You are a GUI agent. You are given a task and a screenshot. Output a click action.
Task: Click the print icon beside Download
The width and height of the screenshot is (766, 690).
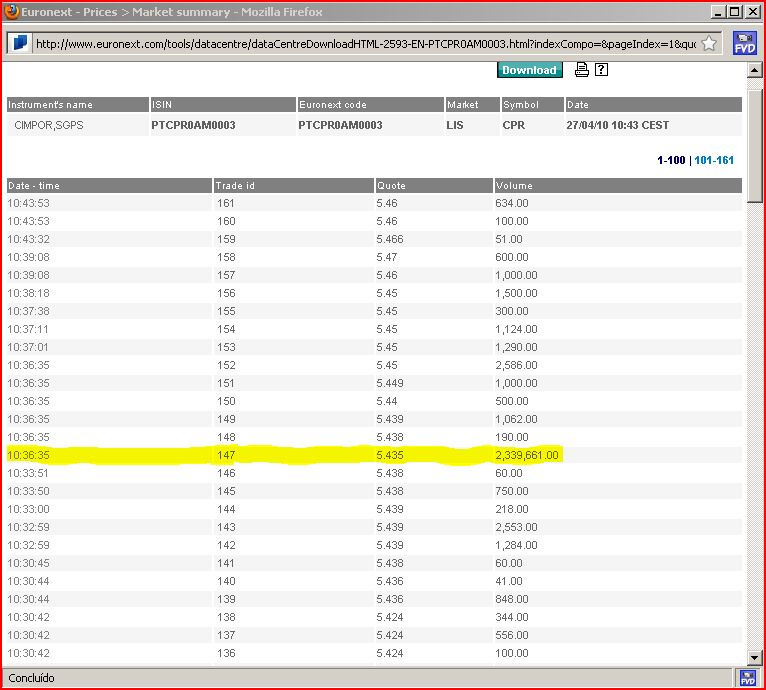581,70
